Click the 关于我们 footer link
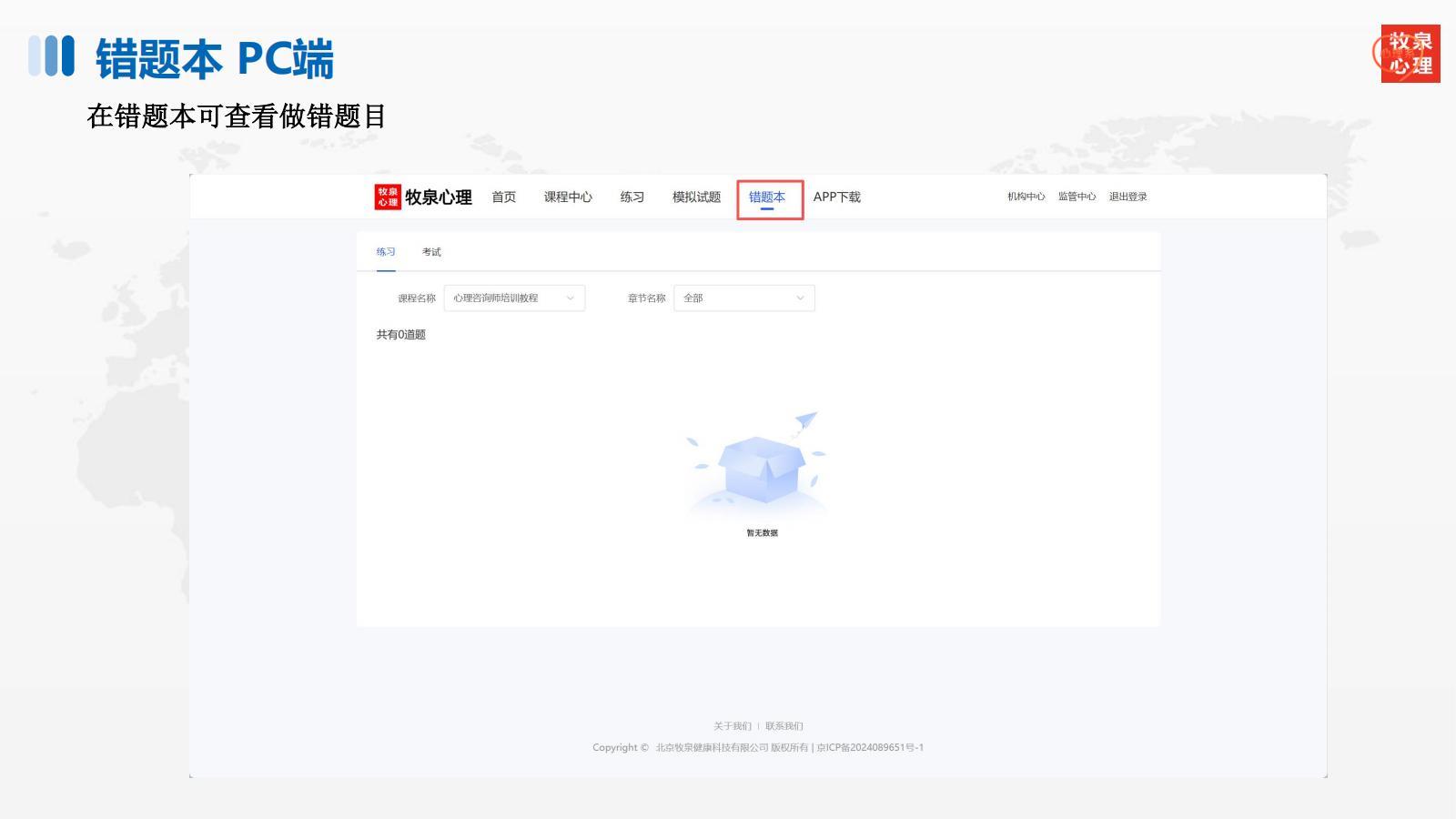 732,726
